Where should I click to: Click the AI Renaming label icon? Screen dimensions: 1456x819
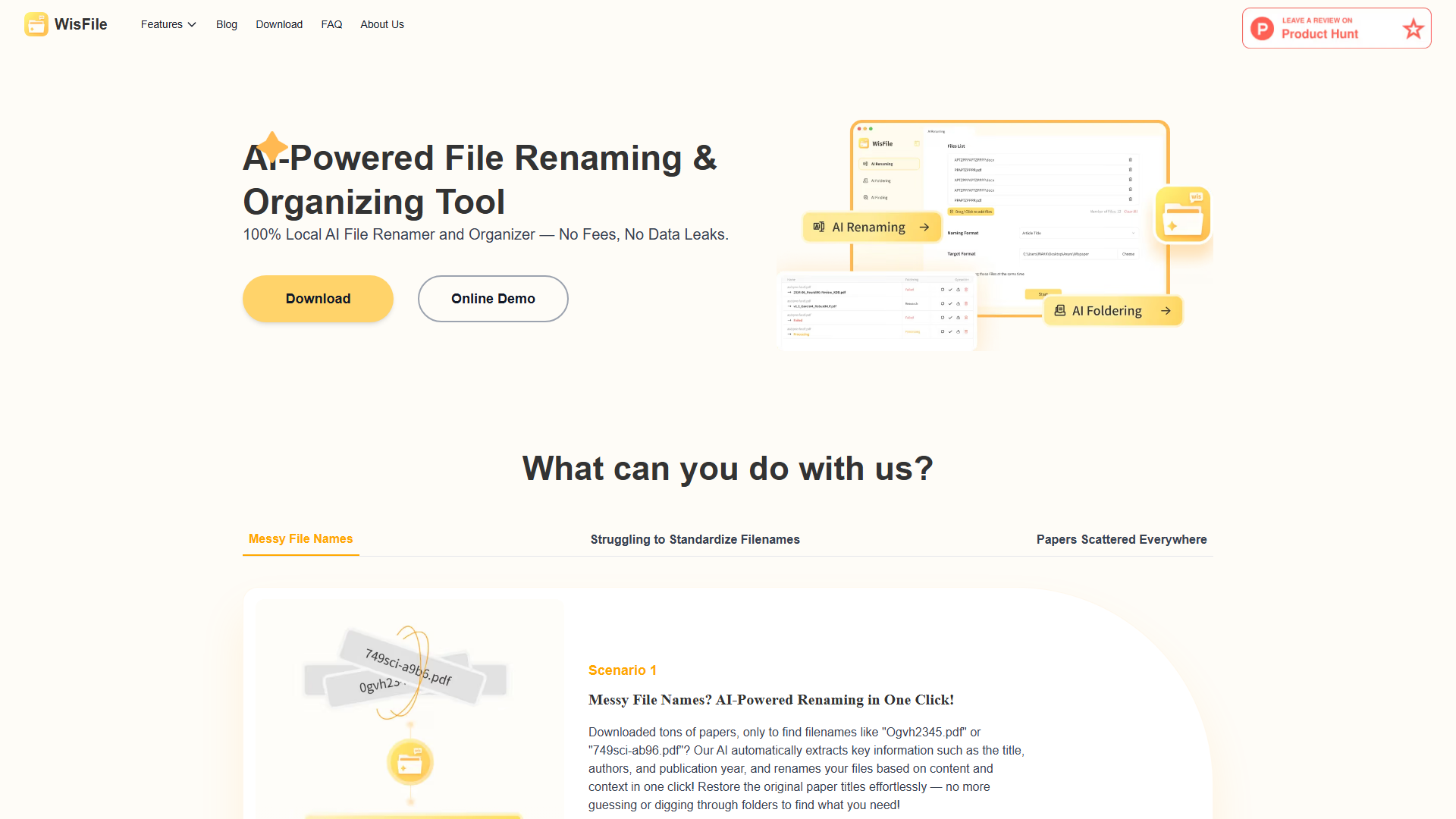coord(819,227)
